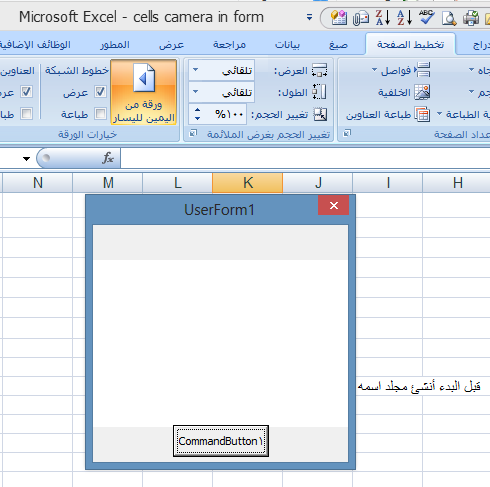Select the column K header
The height and width of the screenshot is (487, 490).
tap(247, 183)
